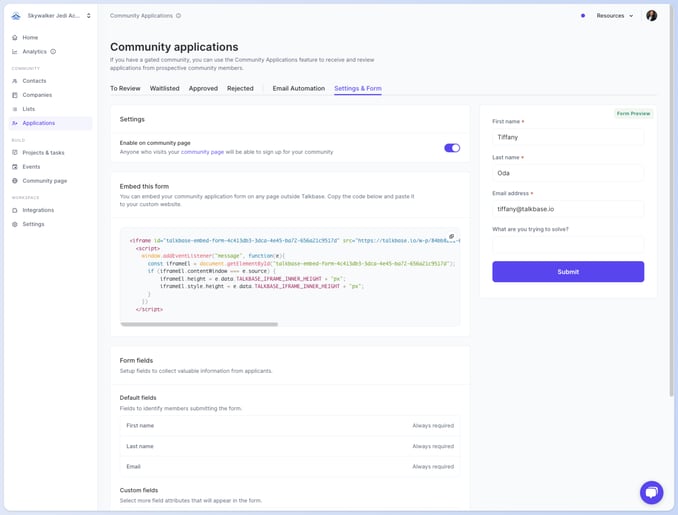Toggle Enable on community page switch
This screenshot has width=678, height=515.
pos(452,148)
